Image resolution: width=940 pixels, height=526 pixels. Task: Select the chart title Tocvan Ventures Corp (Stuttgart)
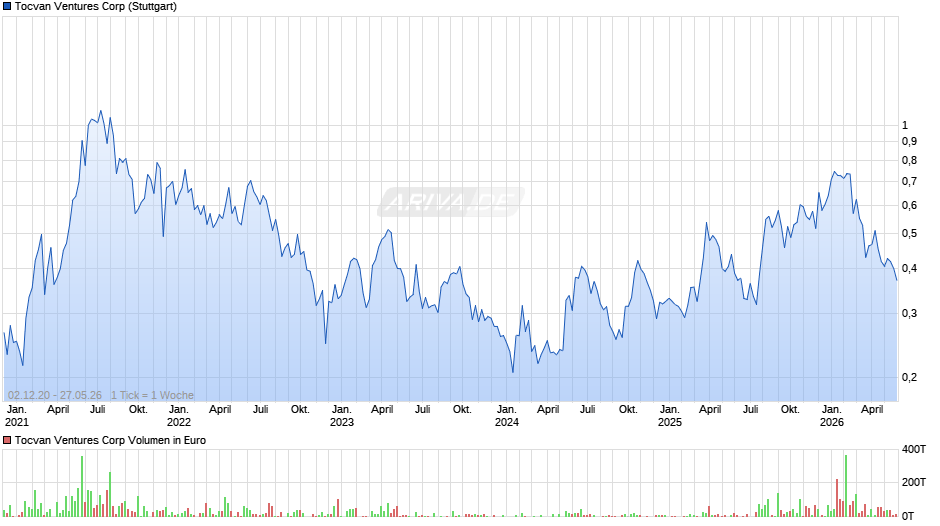(96, 7)
